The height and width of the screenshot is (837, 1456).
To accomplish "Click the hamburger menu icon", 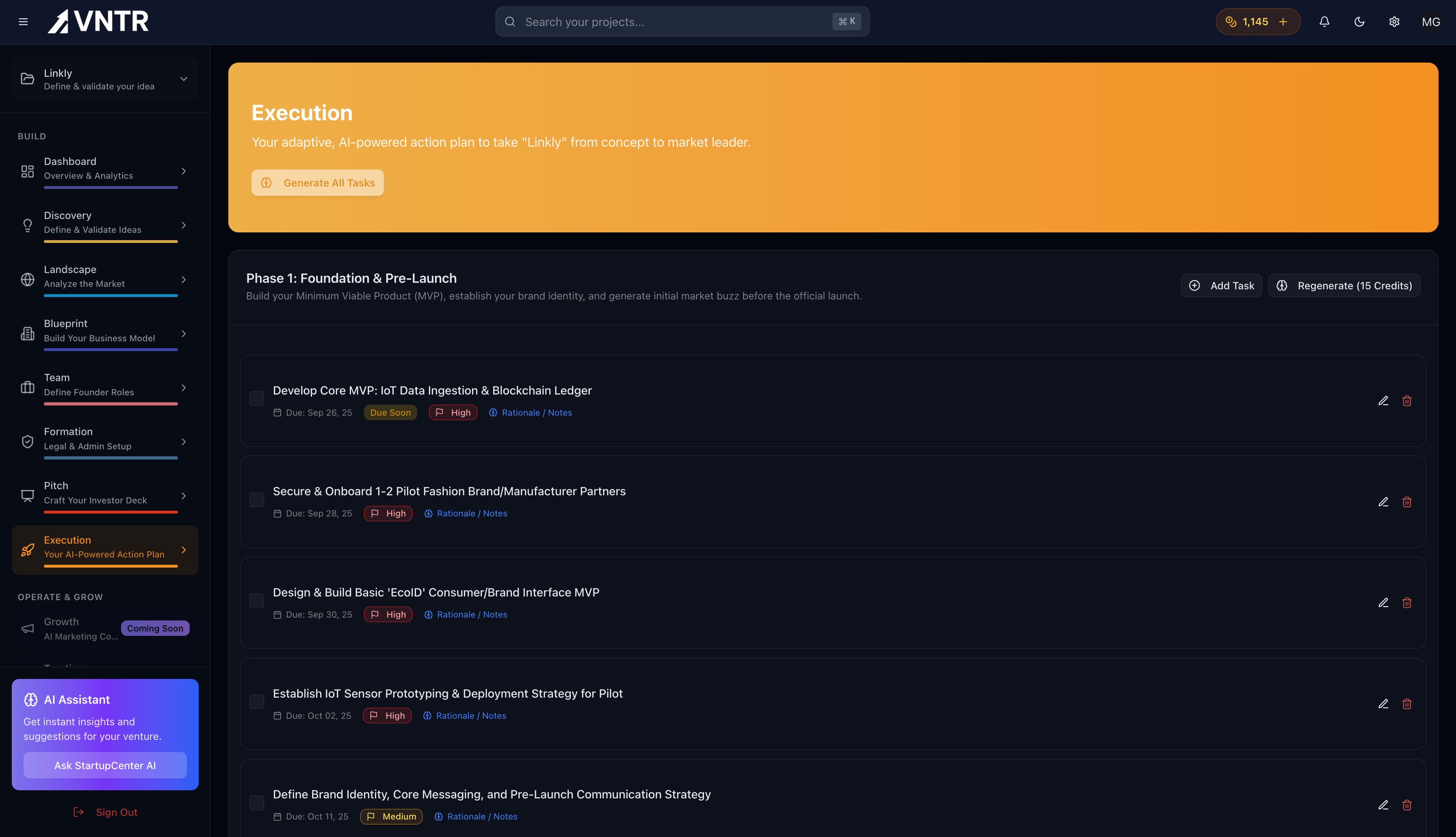I will (x=23, y=22).
